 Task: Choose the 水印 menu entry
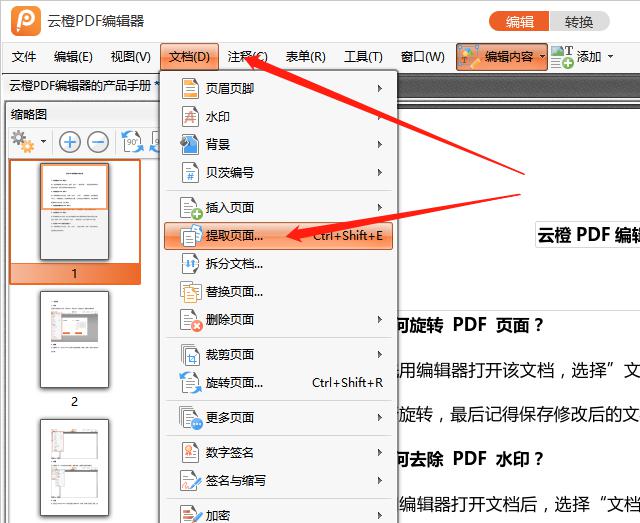(278, 117)
